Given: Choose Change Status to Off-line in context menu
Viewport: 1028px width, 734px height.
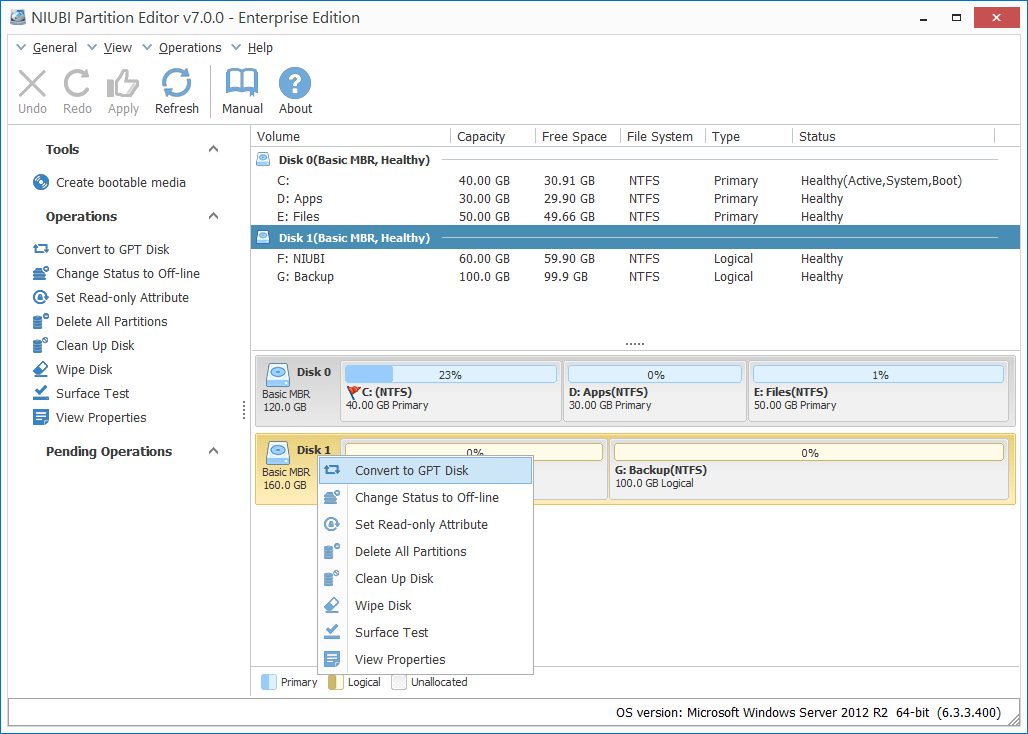Looking at the screenshot, I should pos(425,497).
